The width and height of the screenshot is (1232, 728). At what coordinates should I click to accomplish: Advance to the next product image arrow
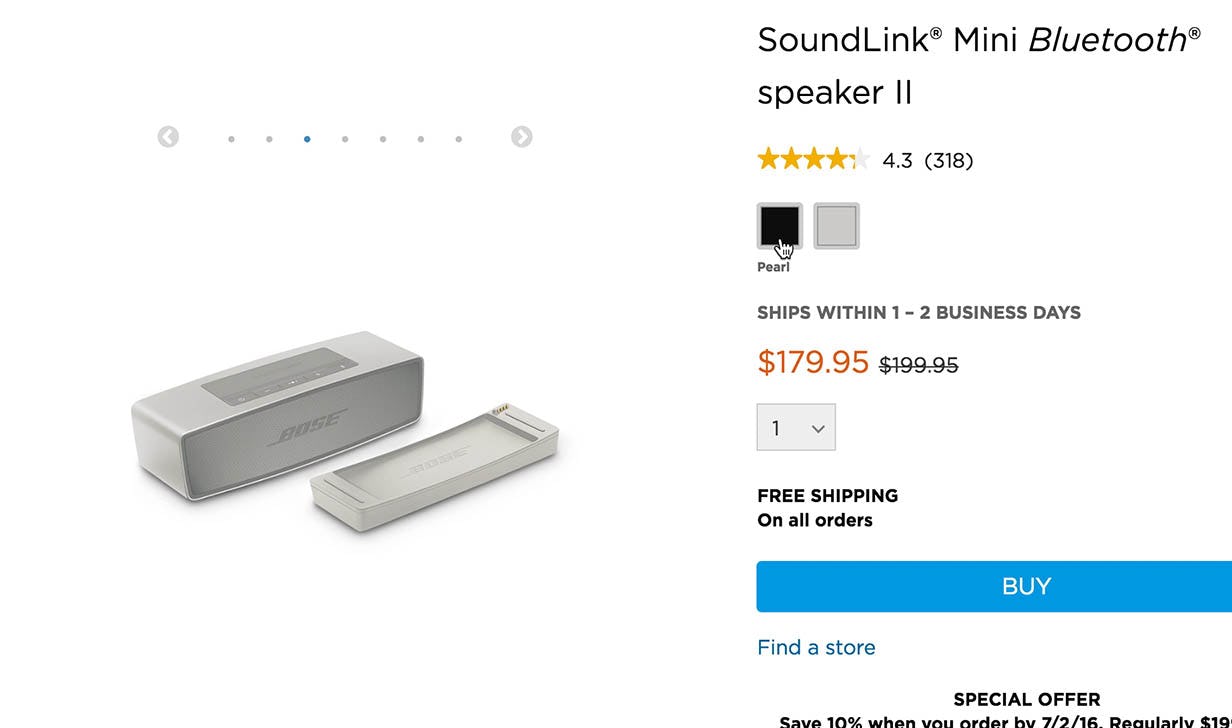[x=522, y=137]
